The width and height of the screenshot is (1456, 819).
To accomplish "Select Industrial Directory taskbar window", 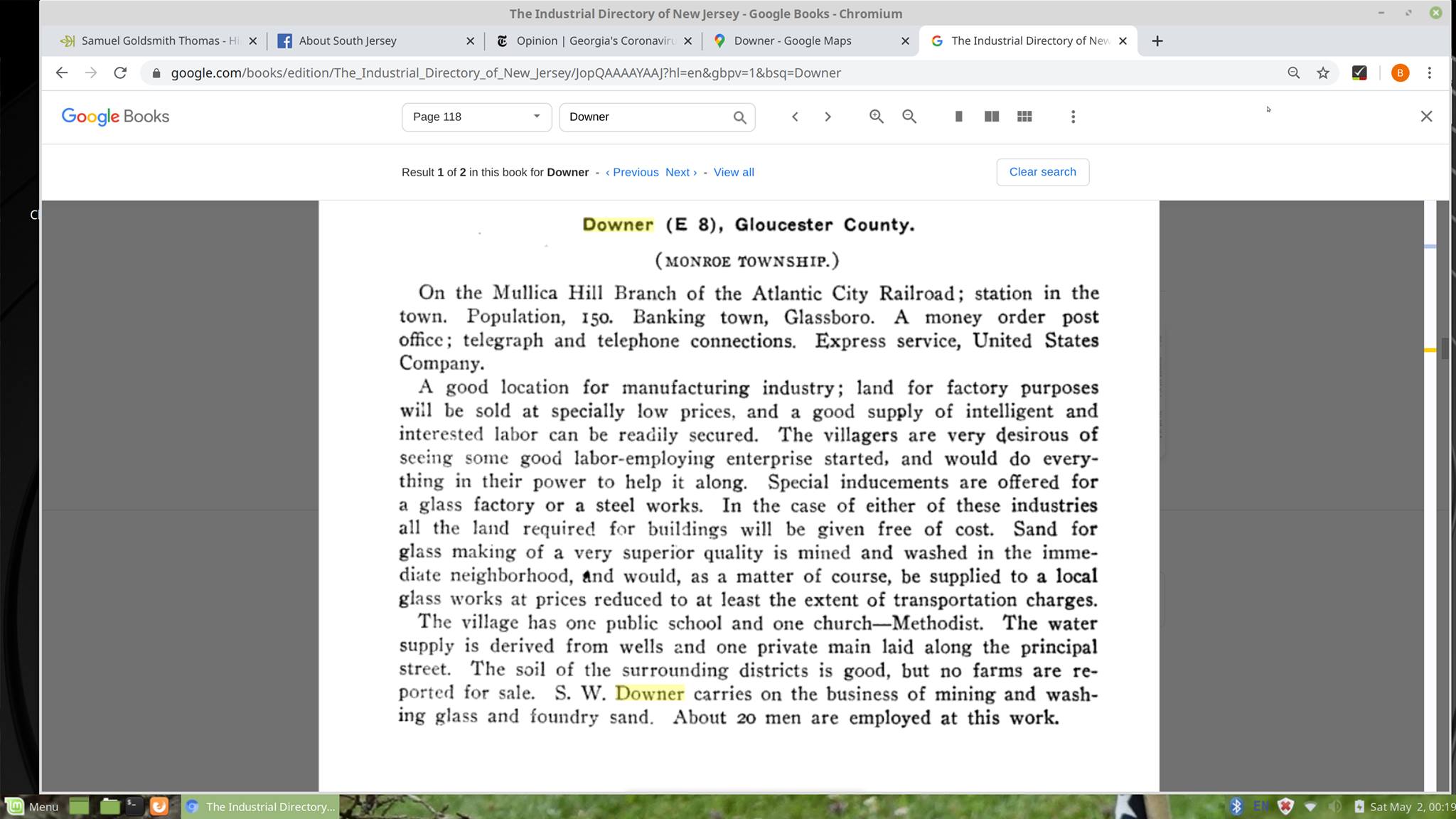I will click(x=260, y=806).
